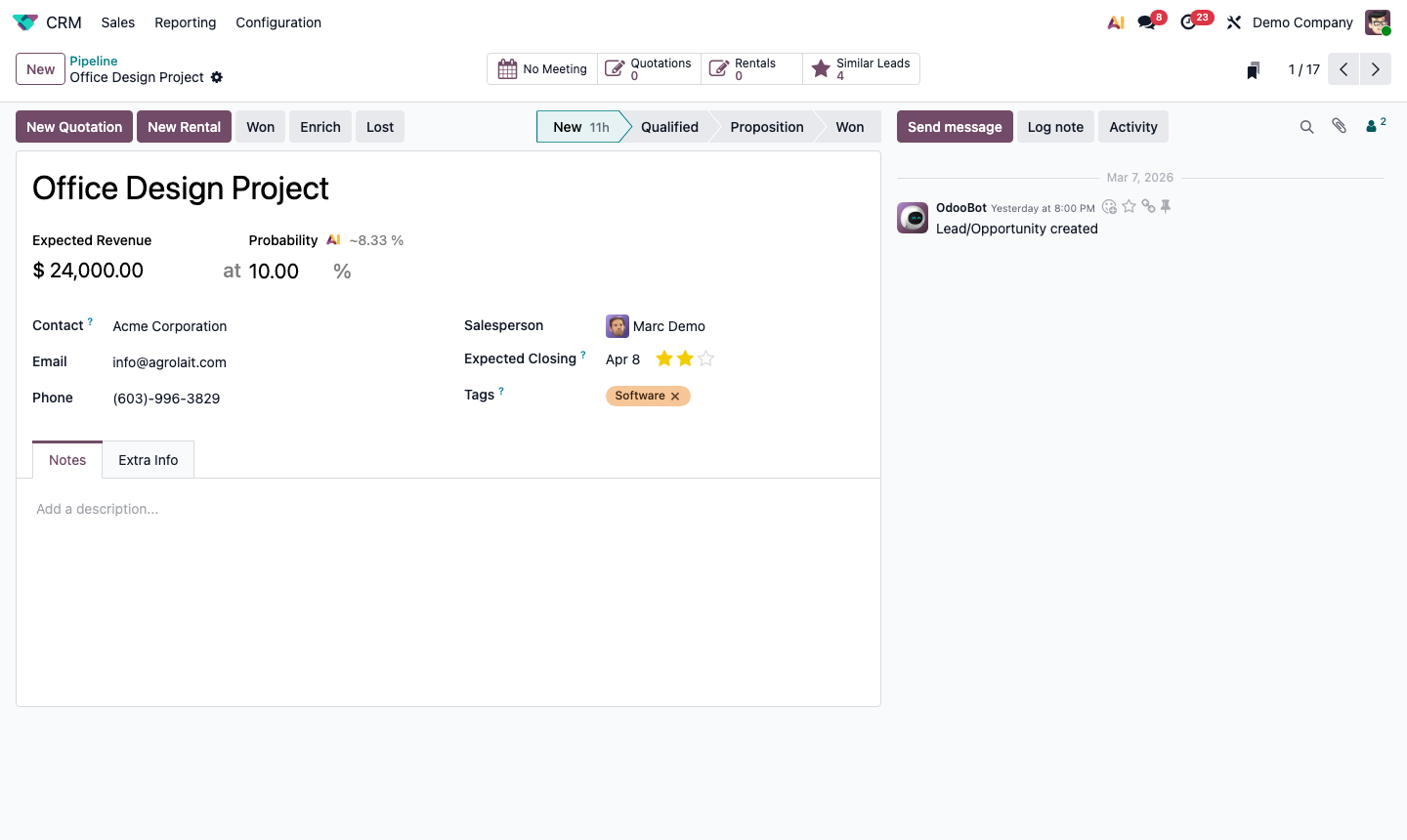Switch to the Extra Info tab

148,459
